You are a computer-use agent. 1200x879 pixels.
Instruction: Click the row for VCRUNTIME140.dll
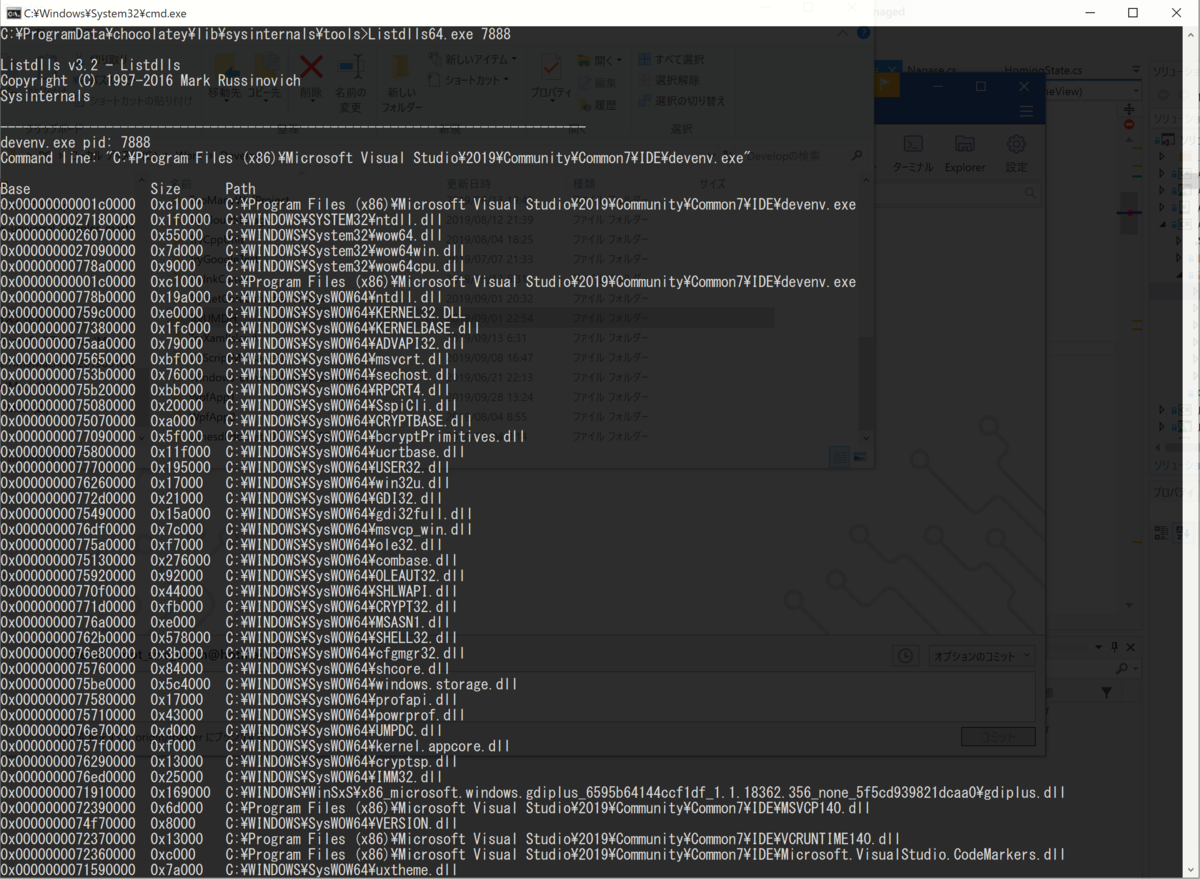coord(450,839)
